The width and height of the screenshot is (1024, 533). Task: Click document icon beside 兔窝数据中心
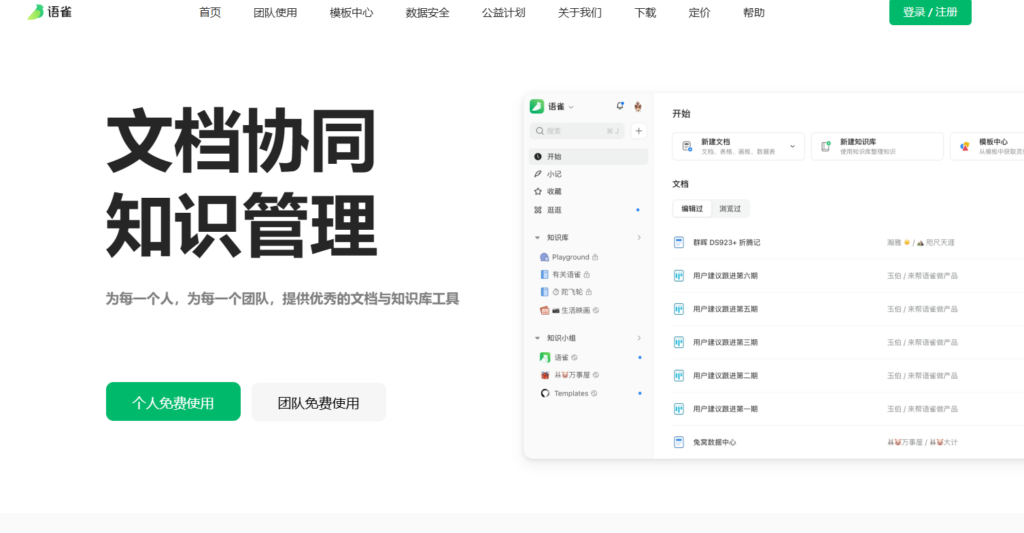coord(679,442)
